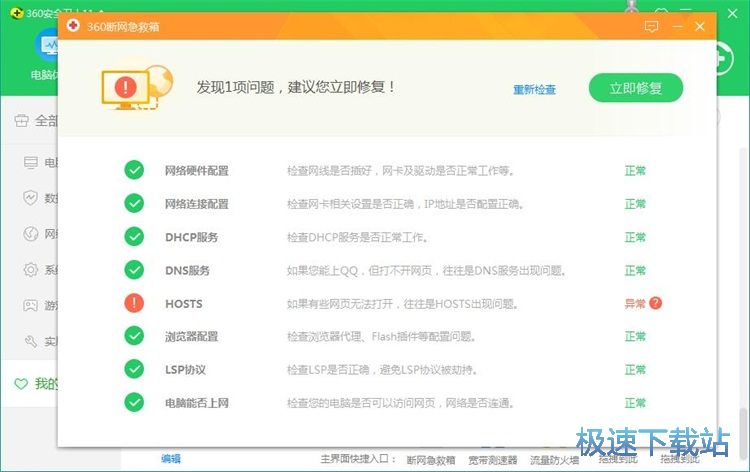
Task: Click the monitor sidebar icon in main window
Action: click(x=31, y=163)
